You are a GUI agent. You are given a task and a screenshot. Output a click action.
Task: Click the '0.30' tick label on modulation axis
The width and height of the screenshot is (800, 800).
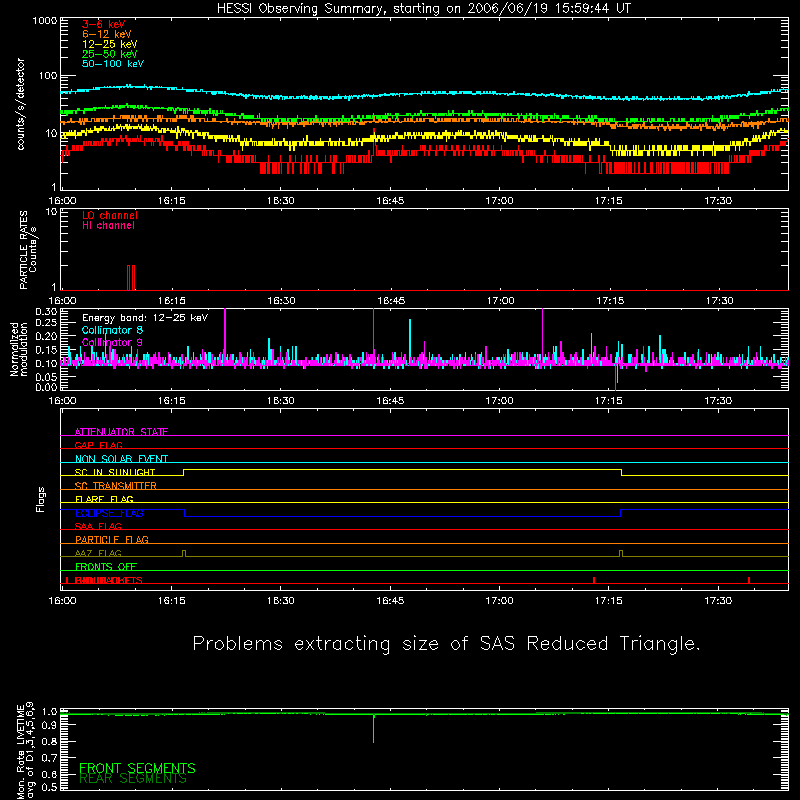click(x=46, y=311)
